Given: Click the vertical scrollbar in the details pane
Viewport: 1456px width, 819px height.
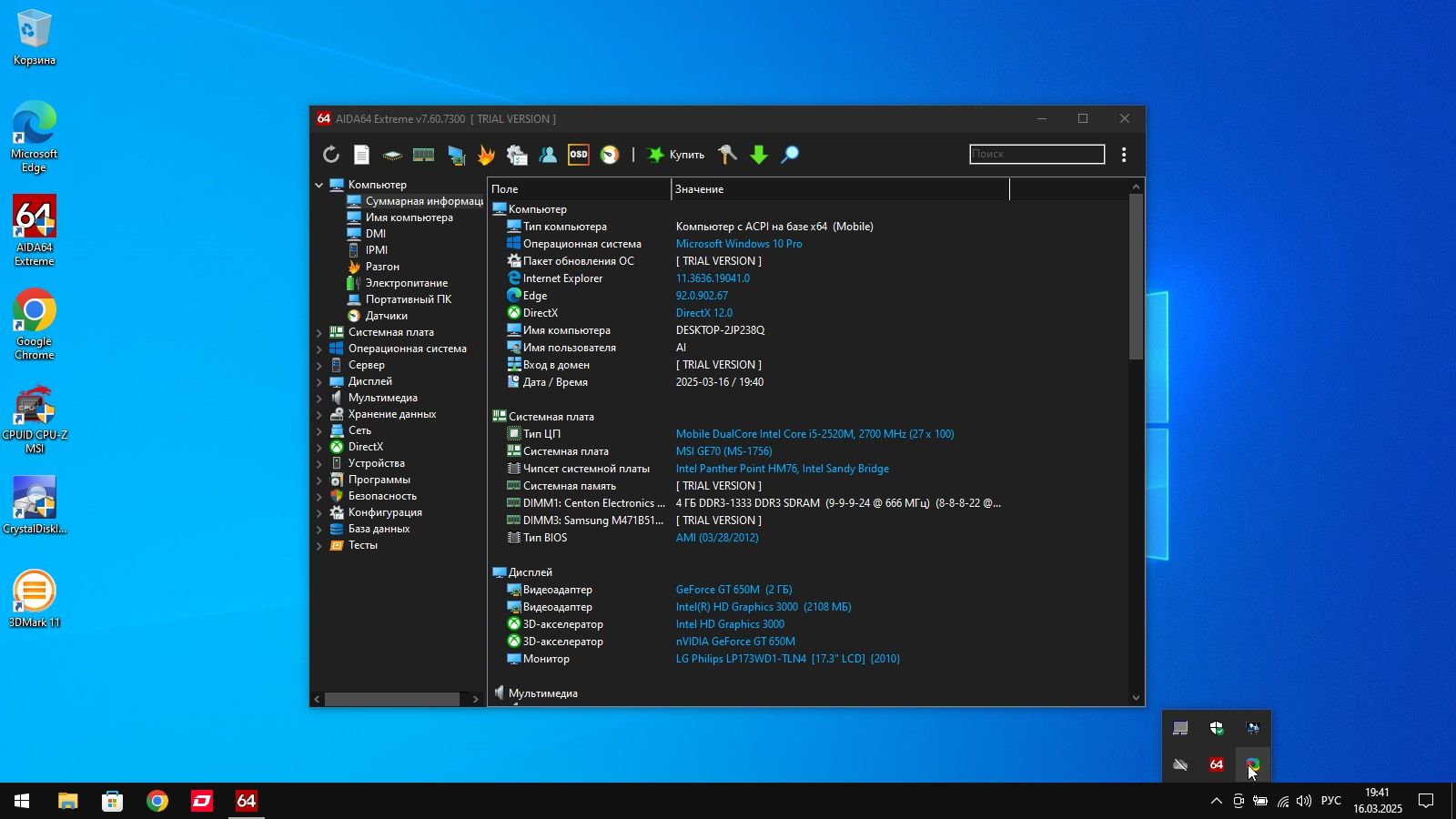Looking at the screenshot, I should click(x=1136, y=441).
